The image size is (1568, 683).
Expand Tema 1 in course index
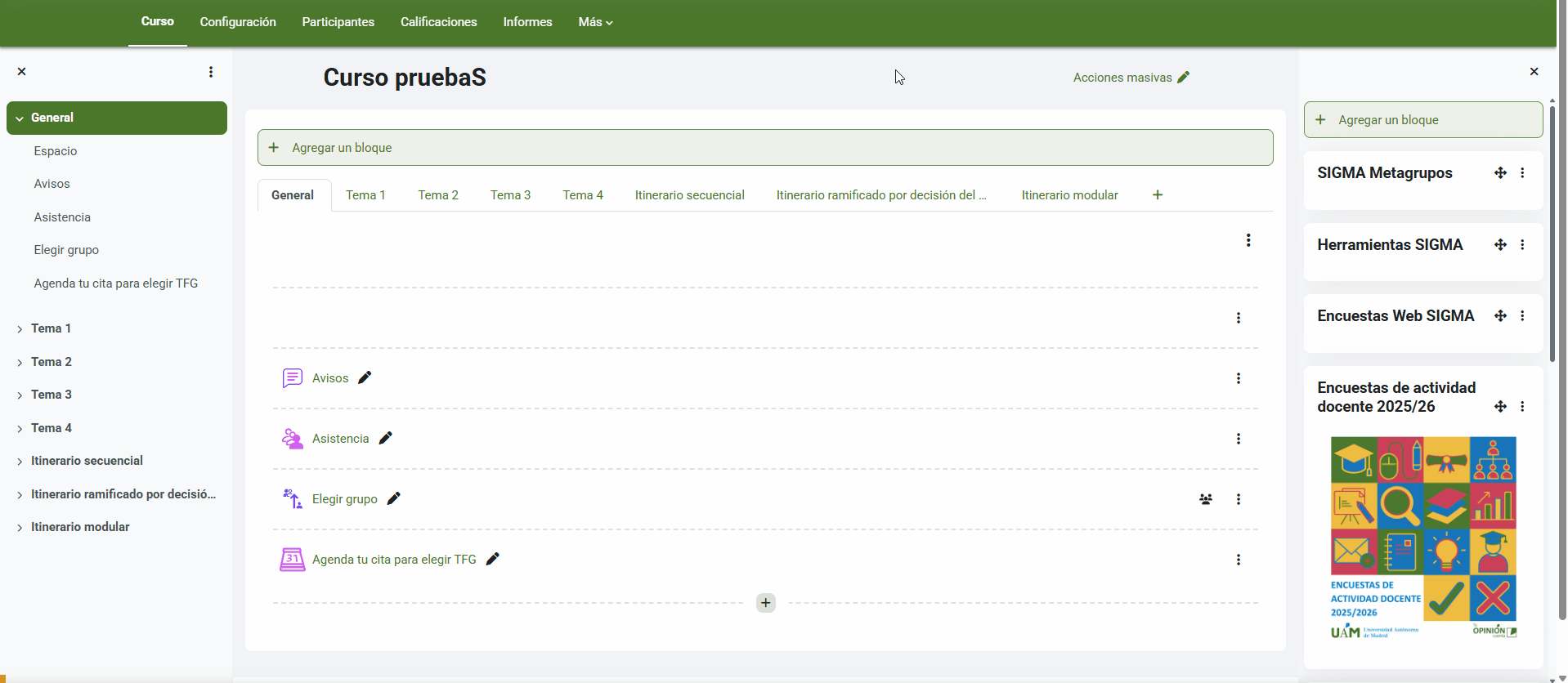pos(20,329)
